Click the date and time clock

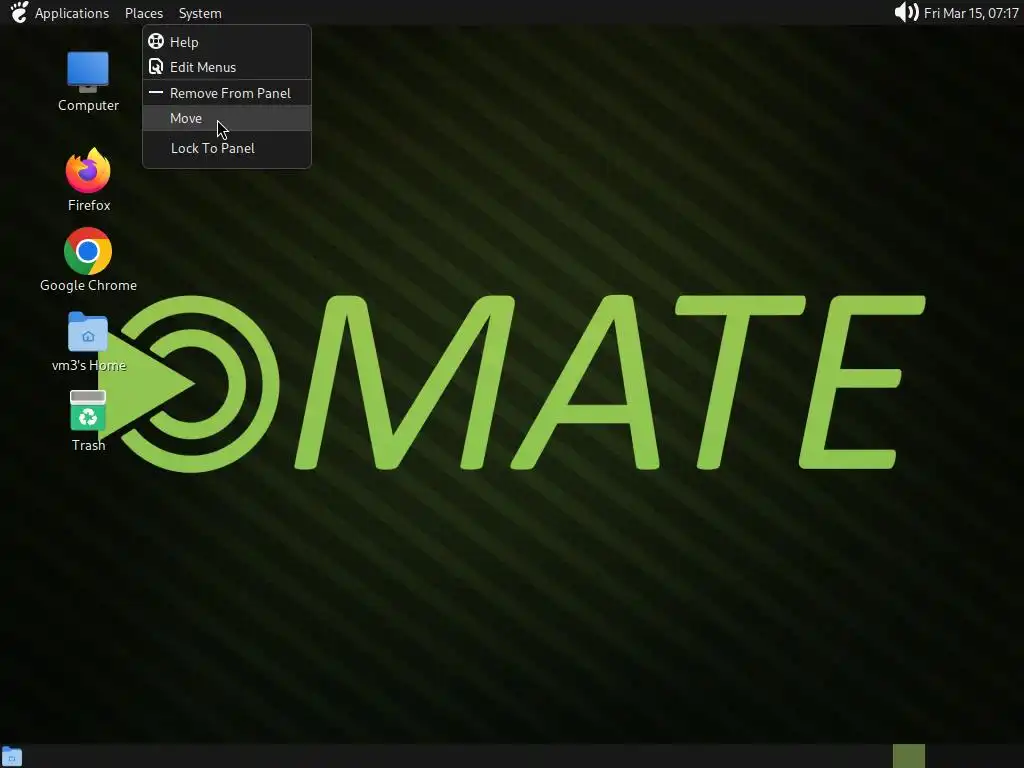point(971,13)
